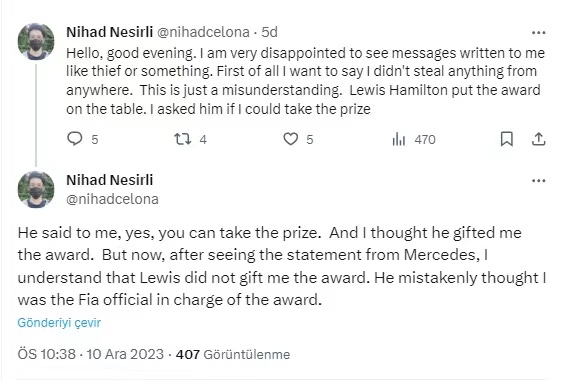561x380 pixels.
Task: Click the second tweet profile avatar
Action: [x=36, y=190]
